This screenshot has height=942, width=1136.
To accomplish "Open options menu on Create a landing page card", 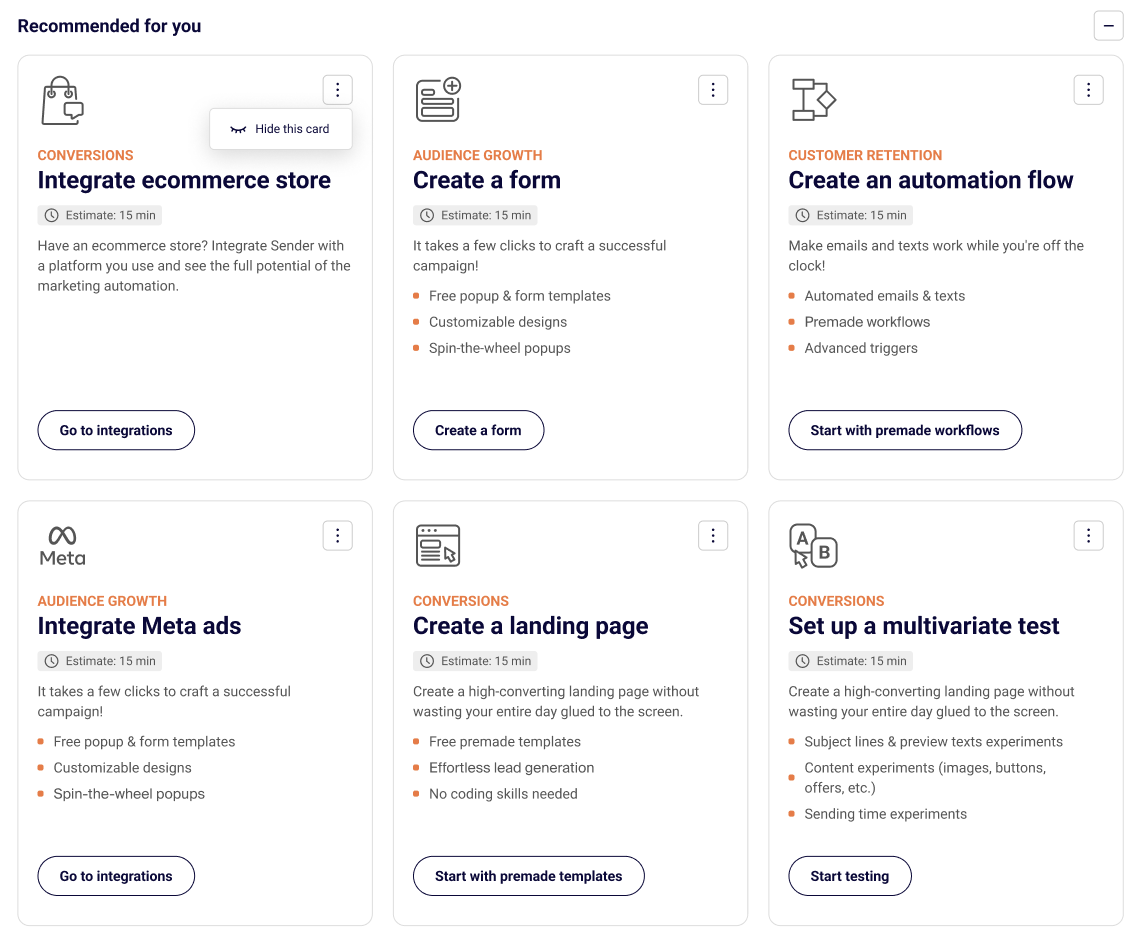I will pos(713,536).
